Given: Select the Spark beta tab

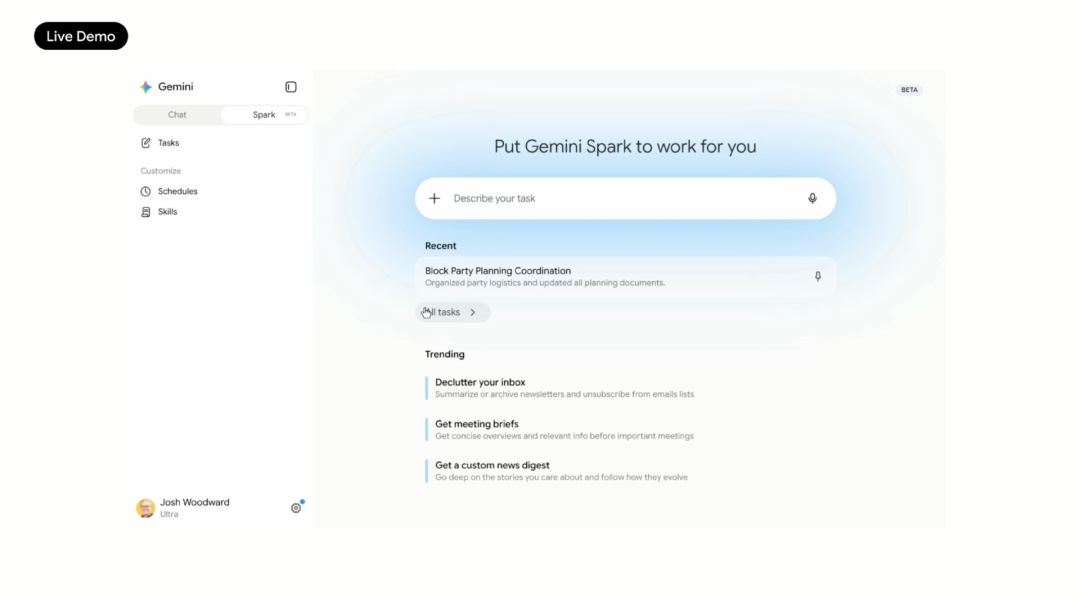Looking at the screenshot, I should click(264, 115).
